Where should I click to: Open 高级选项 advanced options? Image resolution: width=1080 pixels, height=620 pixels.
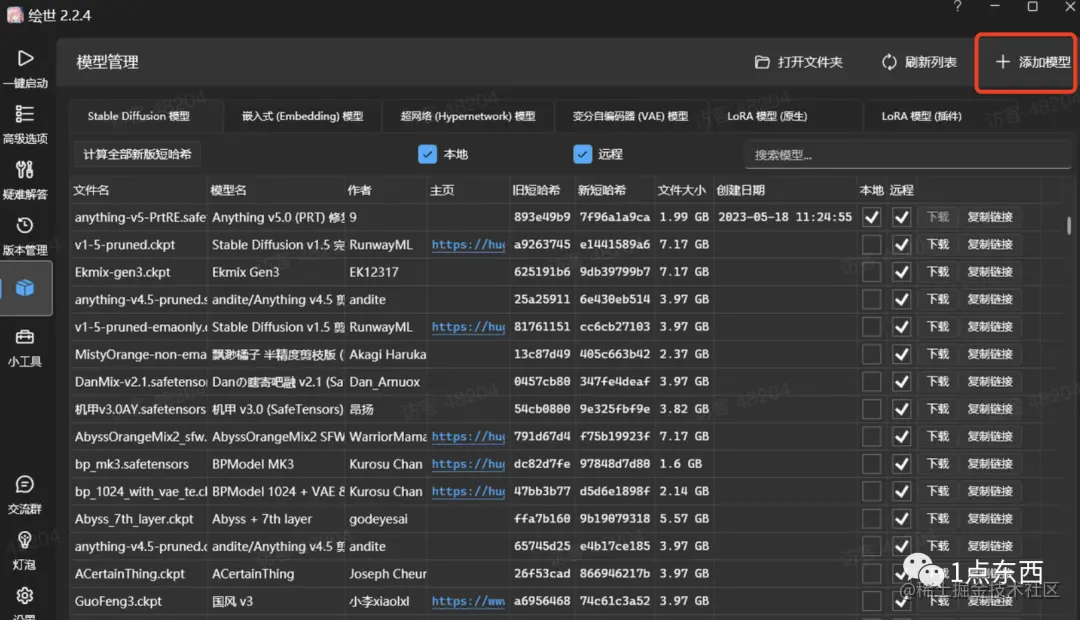coord(25,125)
